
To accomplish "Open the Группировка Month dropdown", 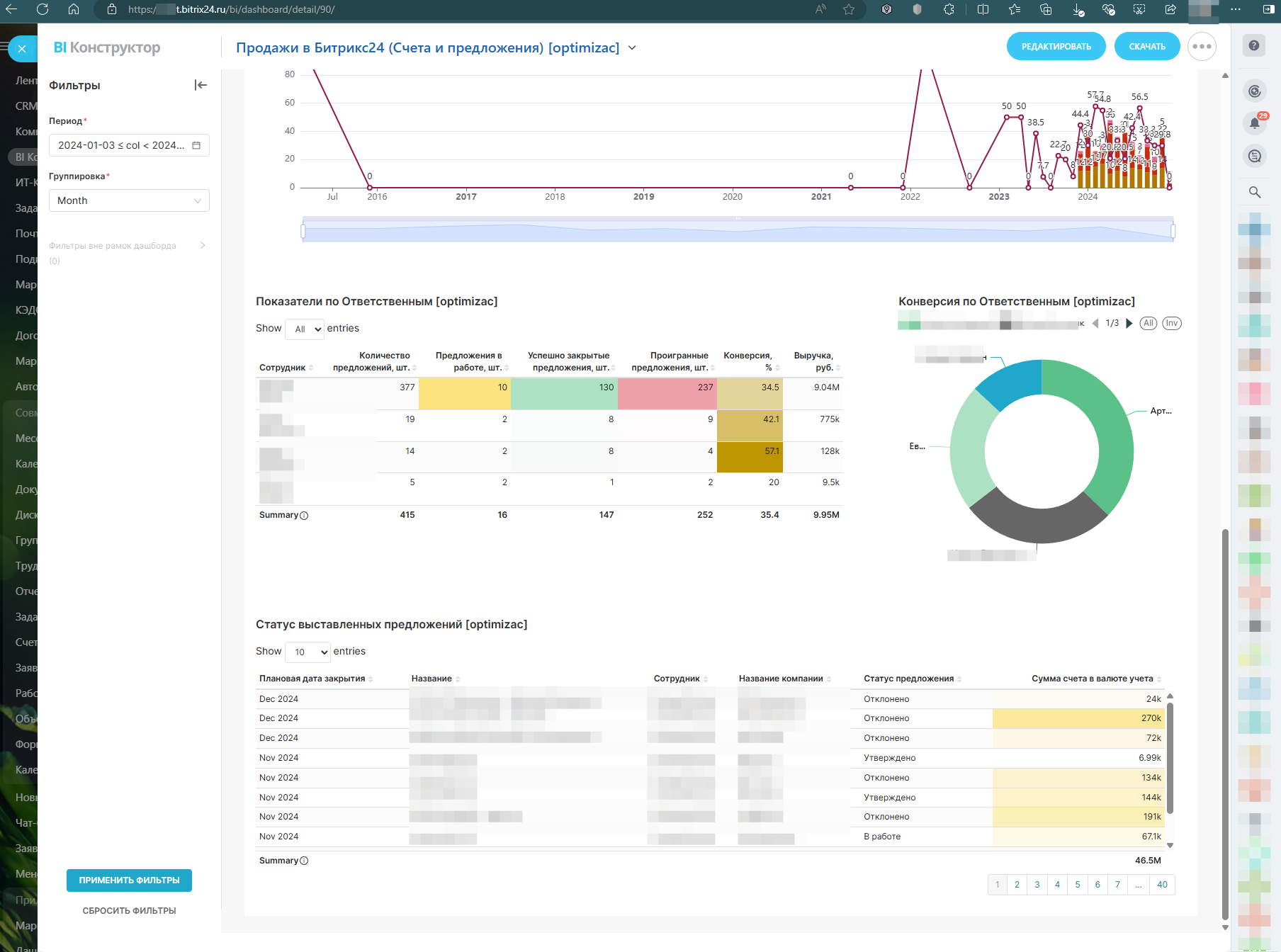I will (x=129, y=200).
